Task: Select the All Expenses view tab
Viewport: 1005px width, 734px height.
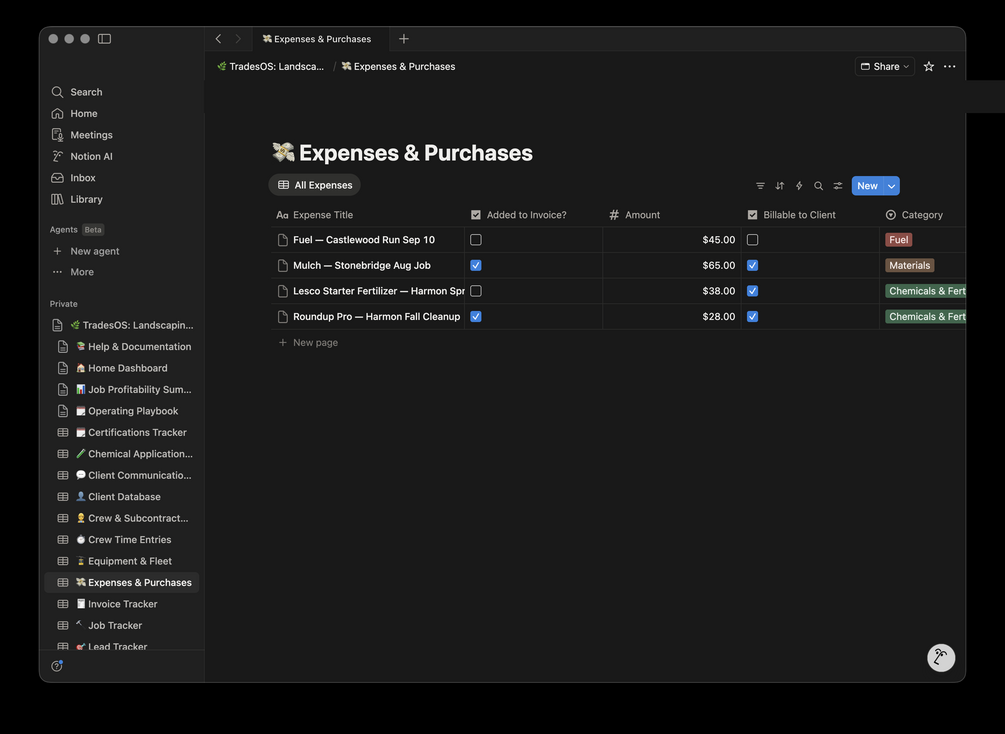Action: 315,185
